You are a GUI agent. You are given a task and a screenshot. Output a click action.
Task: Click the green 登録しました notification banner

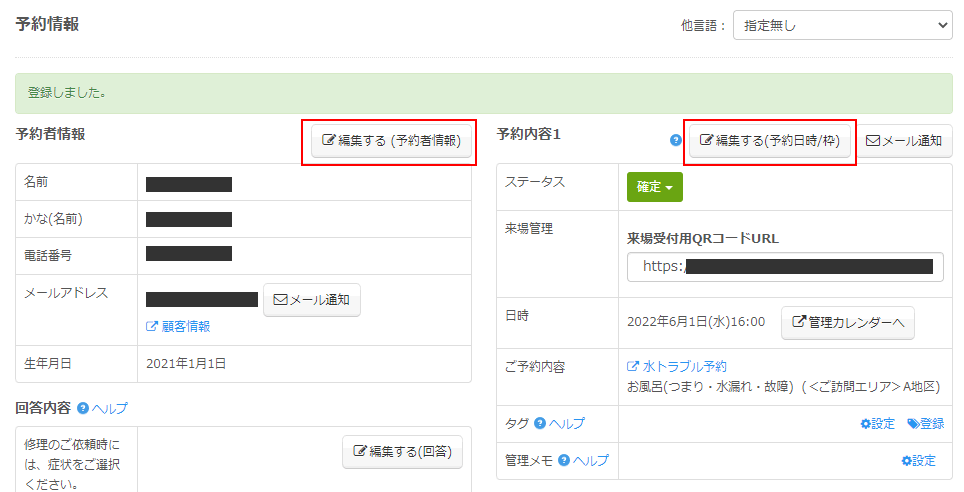click(x=482, y=93)
